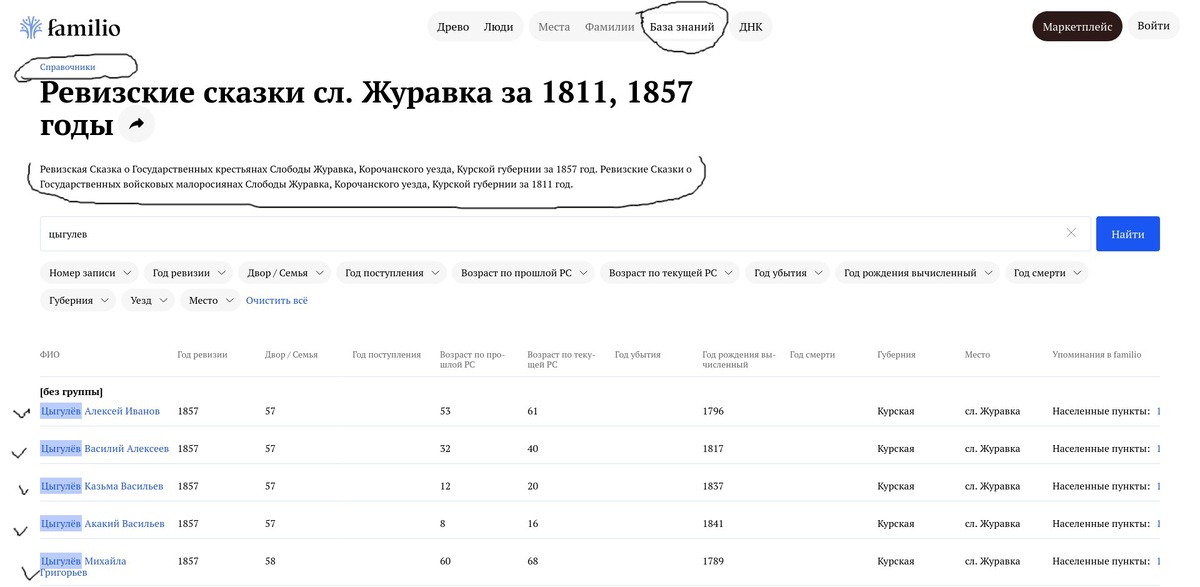Click Очистить всё to reset filters
The height and width of the screenshot is (587, 1200).
pyautogui.click(x=277, y=299)
